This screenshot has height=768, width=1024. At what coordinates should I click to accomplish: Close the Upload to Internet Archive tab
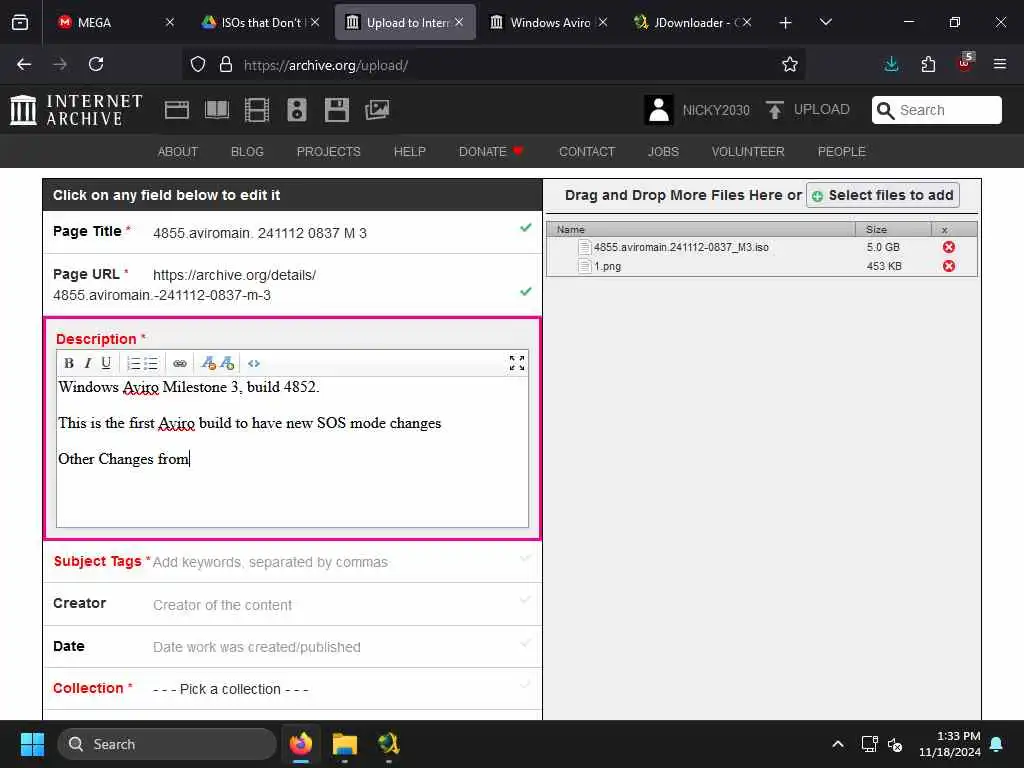pos(459,22)
